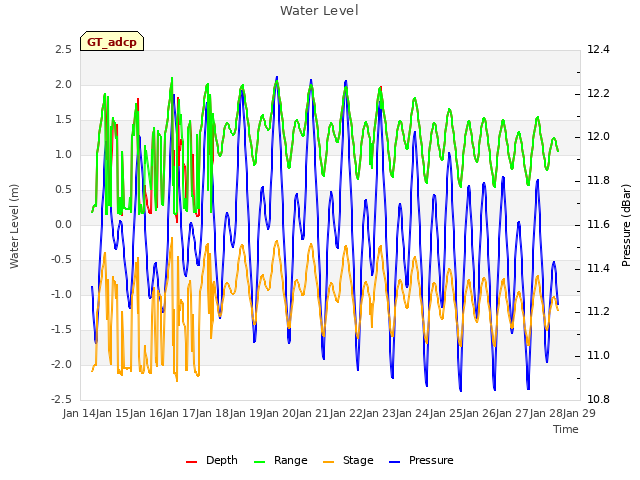Click the GT_adcp annotation label

pyautogui.click(x=112, y=41)
